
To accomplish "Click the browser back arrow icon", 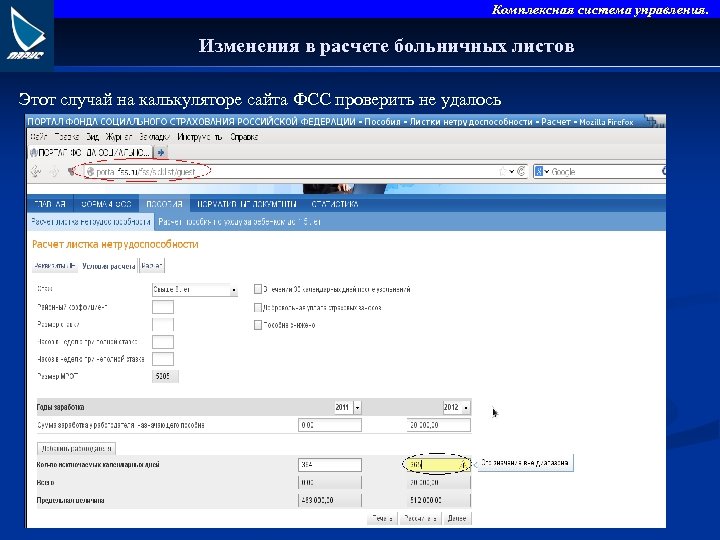I will [36, 172].
